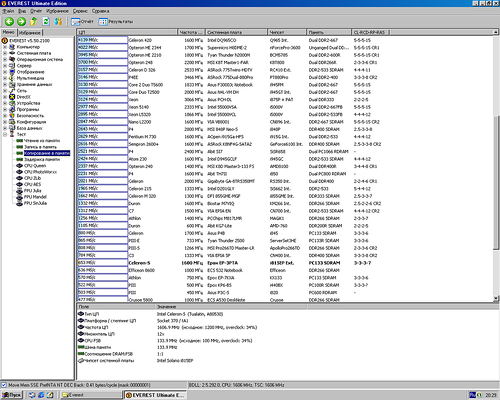500x400 pixels.
Task: Select the Устройства icon in the tree
Action: [12, 103]
